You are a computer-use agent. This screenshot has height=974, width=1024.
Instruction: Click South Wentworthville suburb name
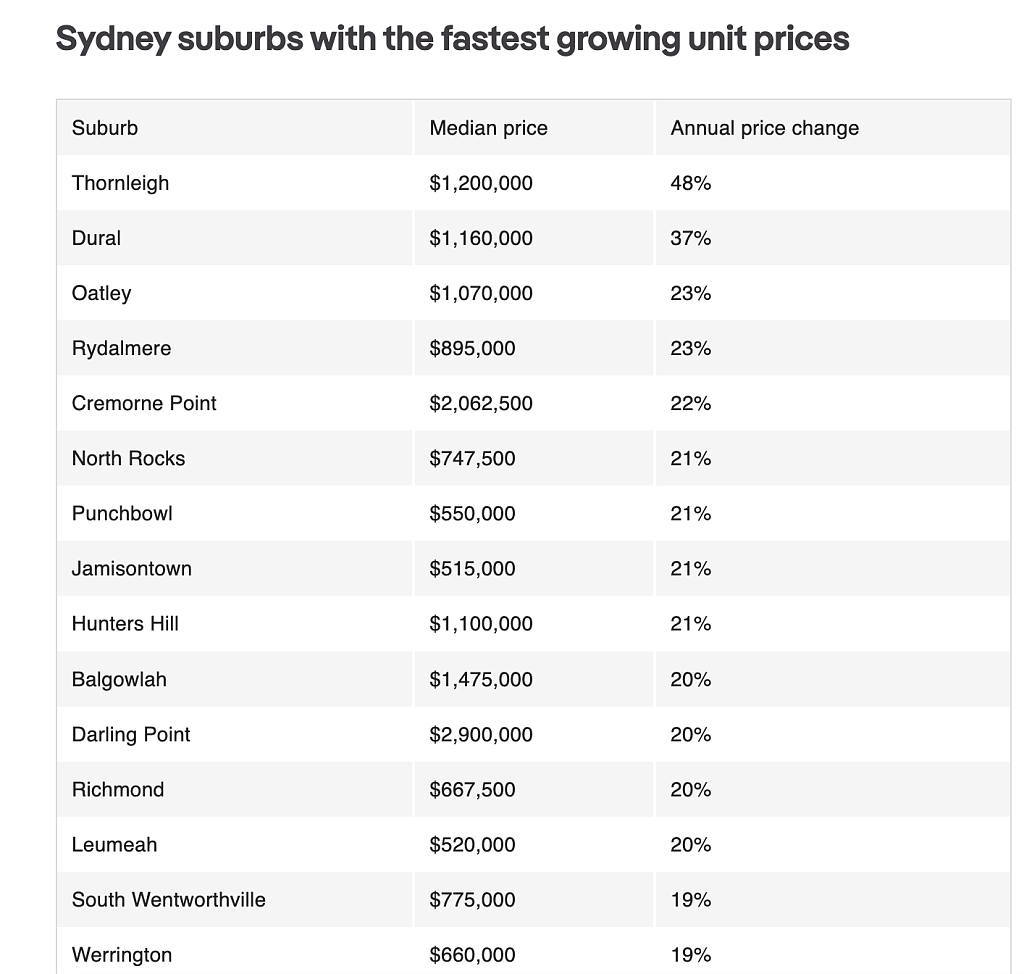coord(168,900)
